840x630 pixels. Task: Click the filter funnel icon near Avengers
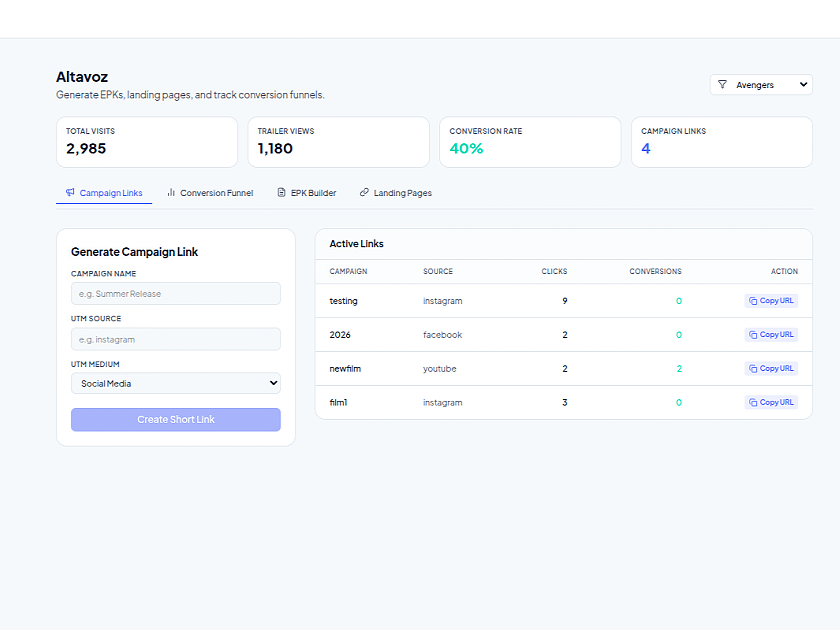coord(722,85)
